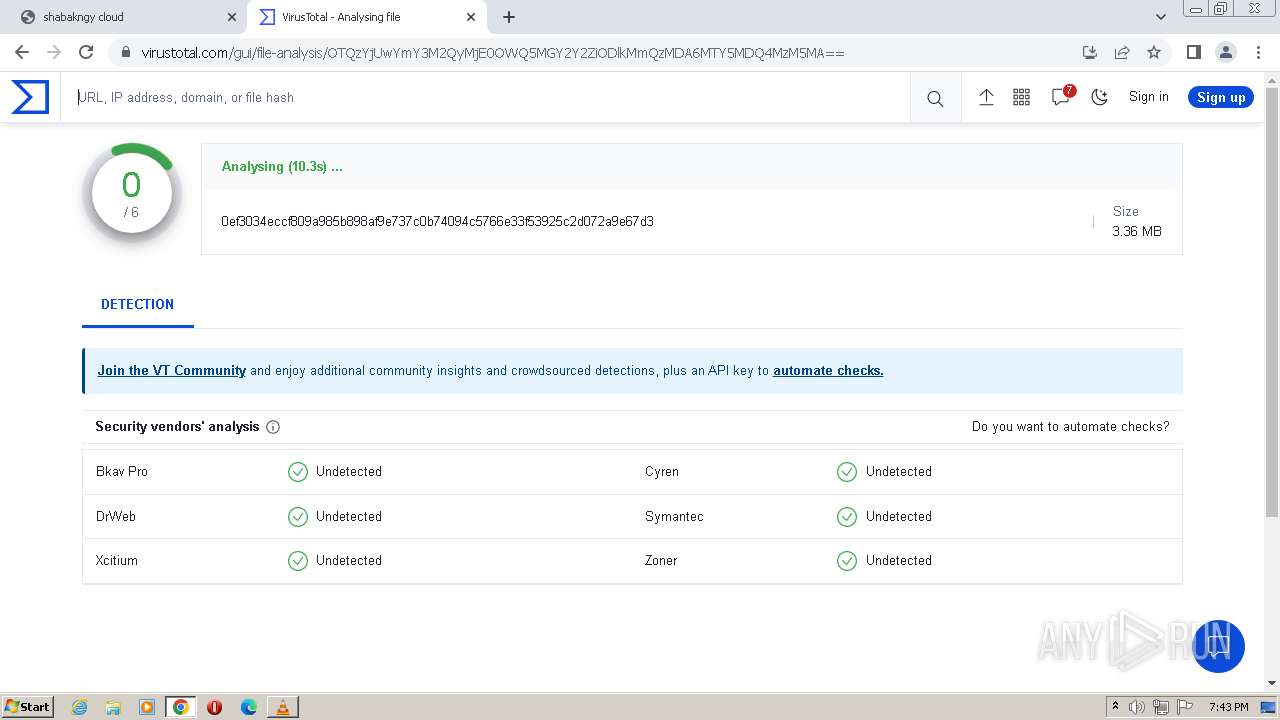
Task: Click the address bar URL
Action: point(493,53)
